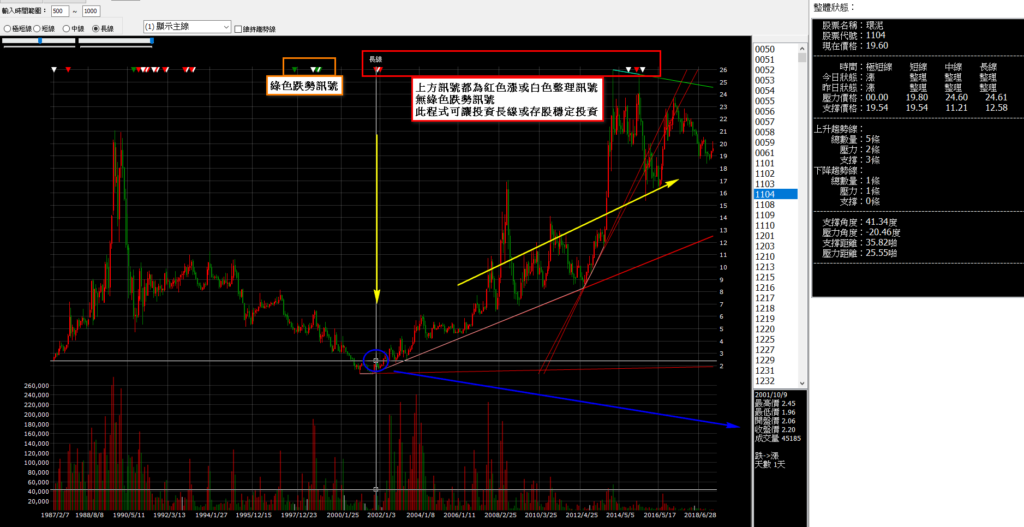Click the stock list scrollbar down arrow
Viewport: 1024px width, 527px height.
click(802, 382)
